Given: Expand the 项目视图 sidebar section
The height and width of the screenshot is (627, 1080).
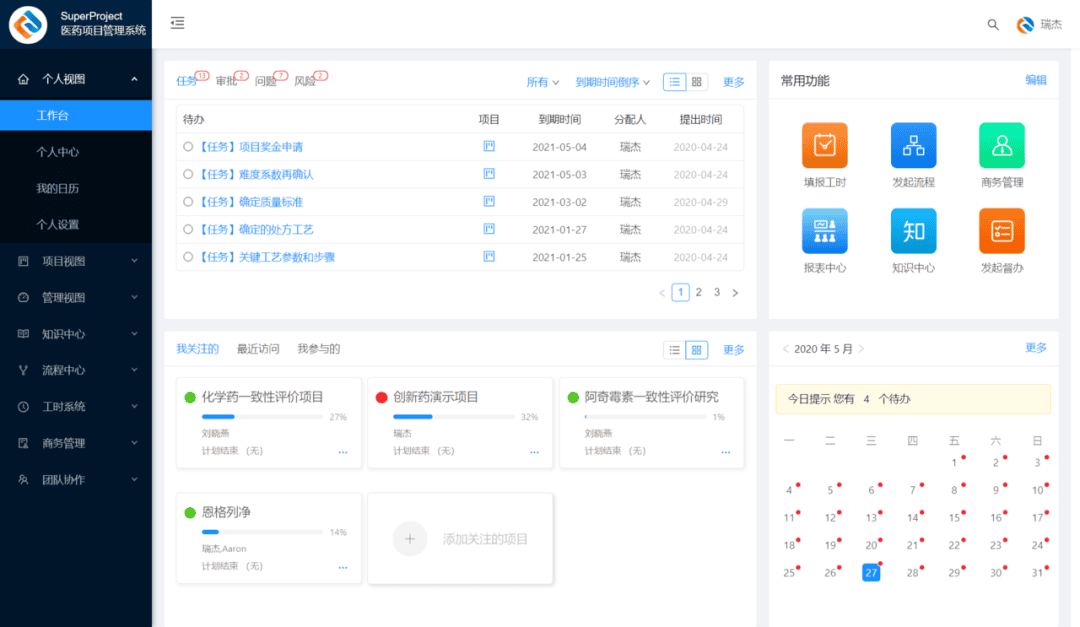Looking at the screenshot, I should point(76,261).
